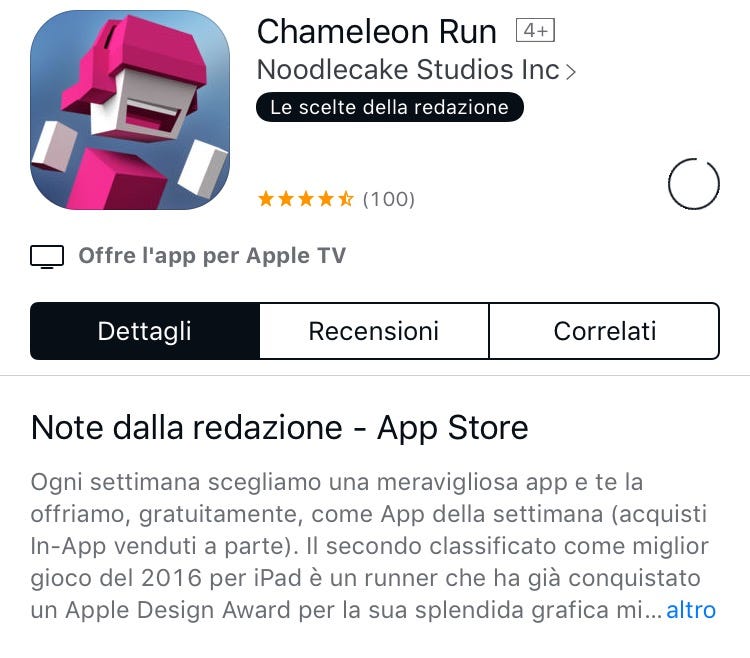Tap the orange star rating
Viewport: 750px width, 658px height.
point(306,198)
